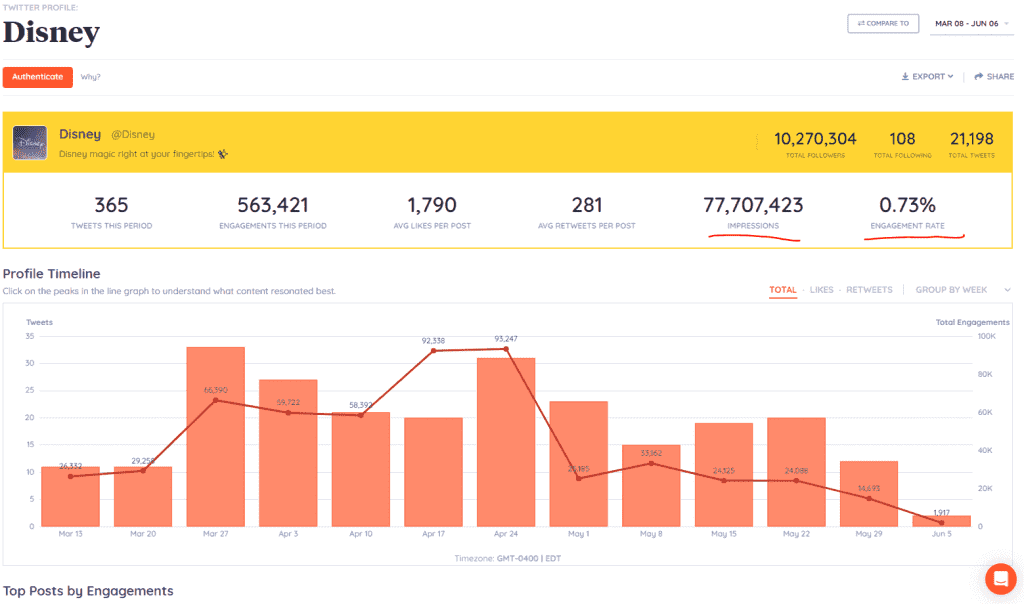
Task: Click the 0.73% engagement rate value
Action: (x=907, y=205)
